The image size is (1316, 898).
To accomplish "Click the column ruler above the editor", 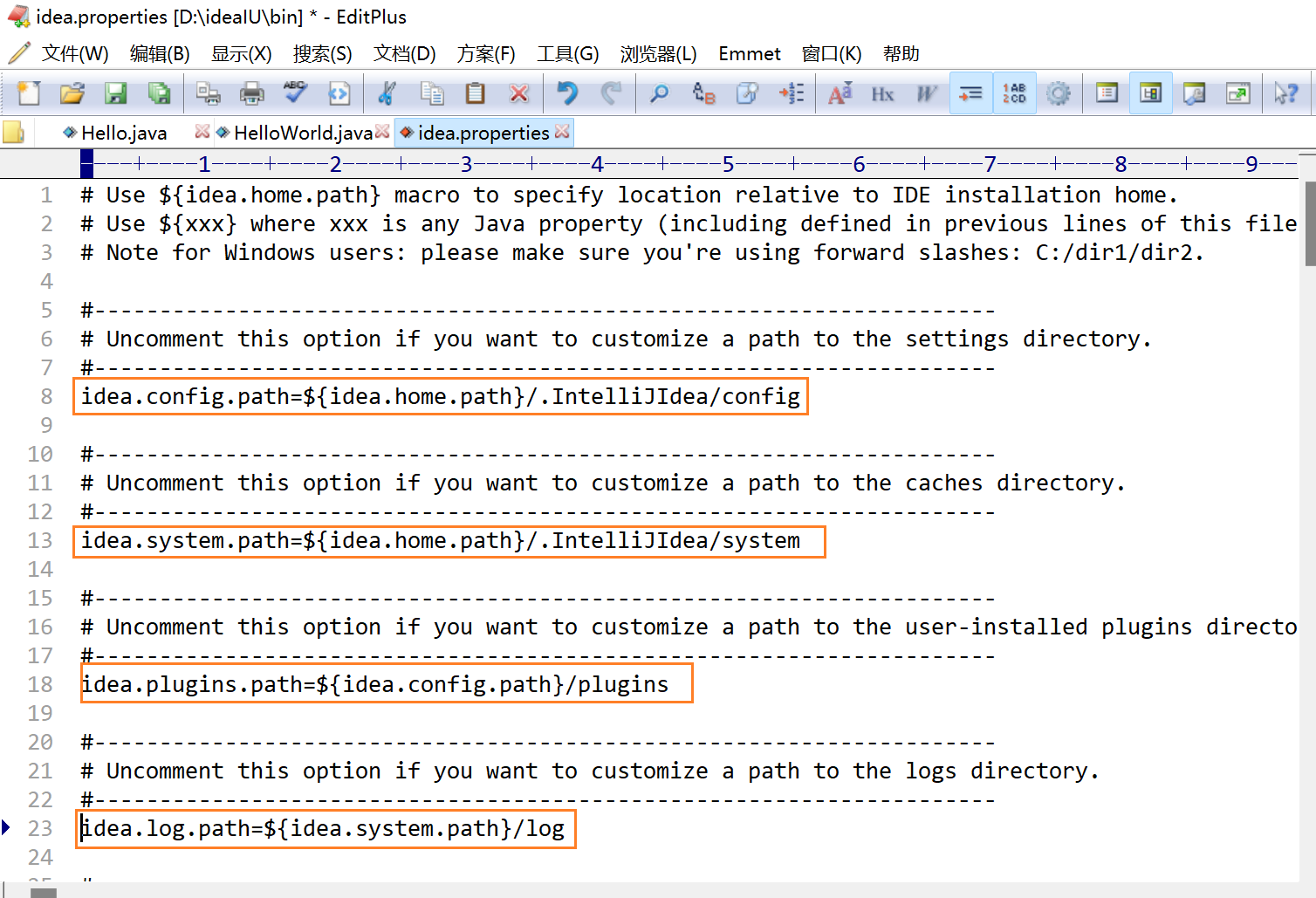I will point(524,163).
